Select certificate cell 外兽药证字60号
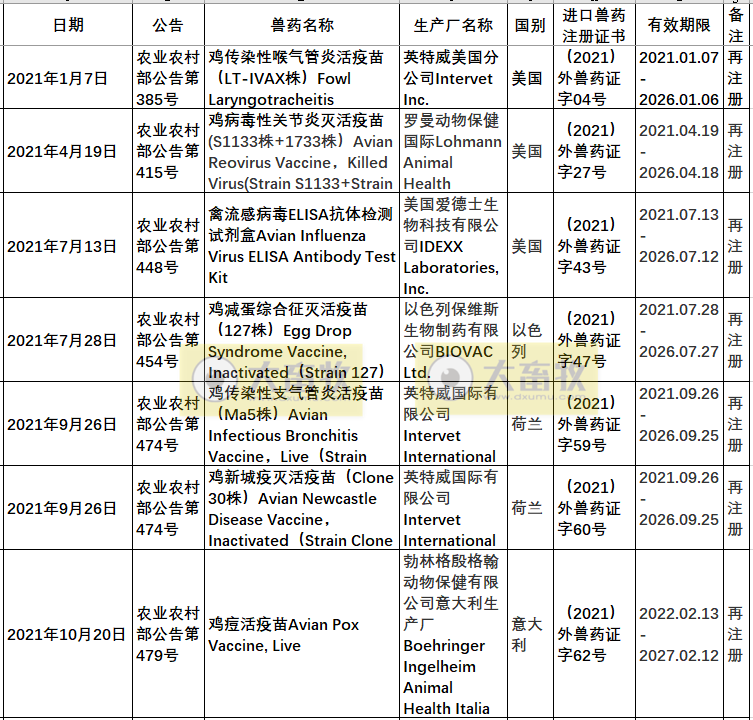Viewport: 753px width, 720px height. (x=594, y=508)
